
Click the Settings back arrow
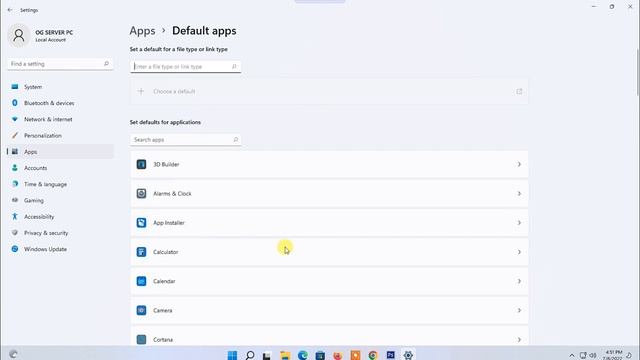(10, 10)
